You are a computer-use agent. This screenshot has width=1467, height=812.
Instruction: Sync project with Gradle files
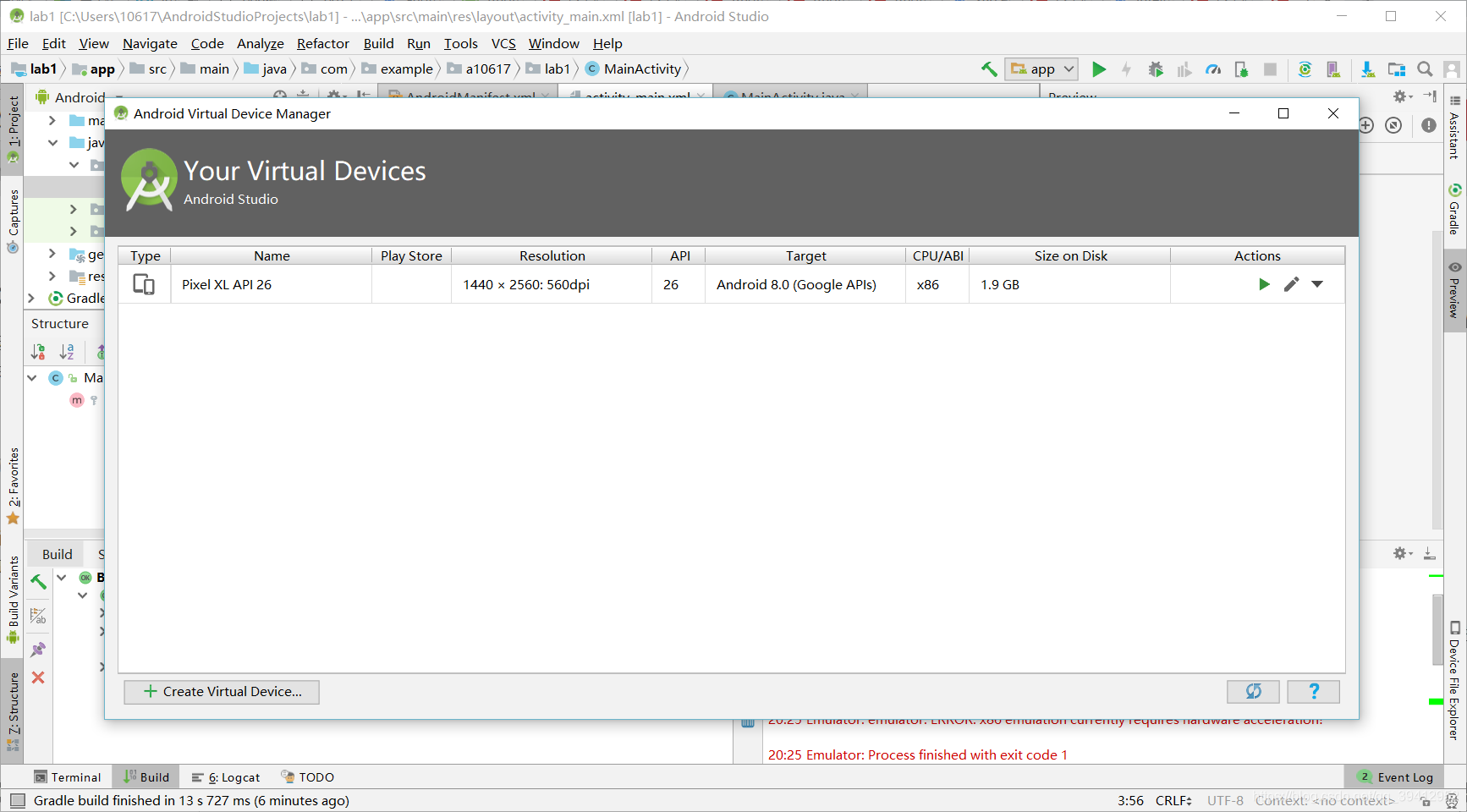(x=1305, y=69)
